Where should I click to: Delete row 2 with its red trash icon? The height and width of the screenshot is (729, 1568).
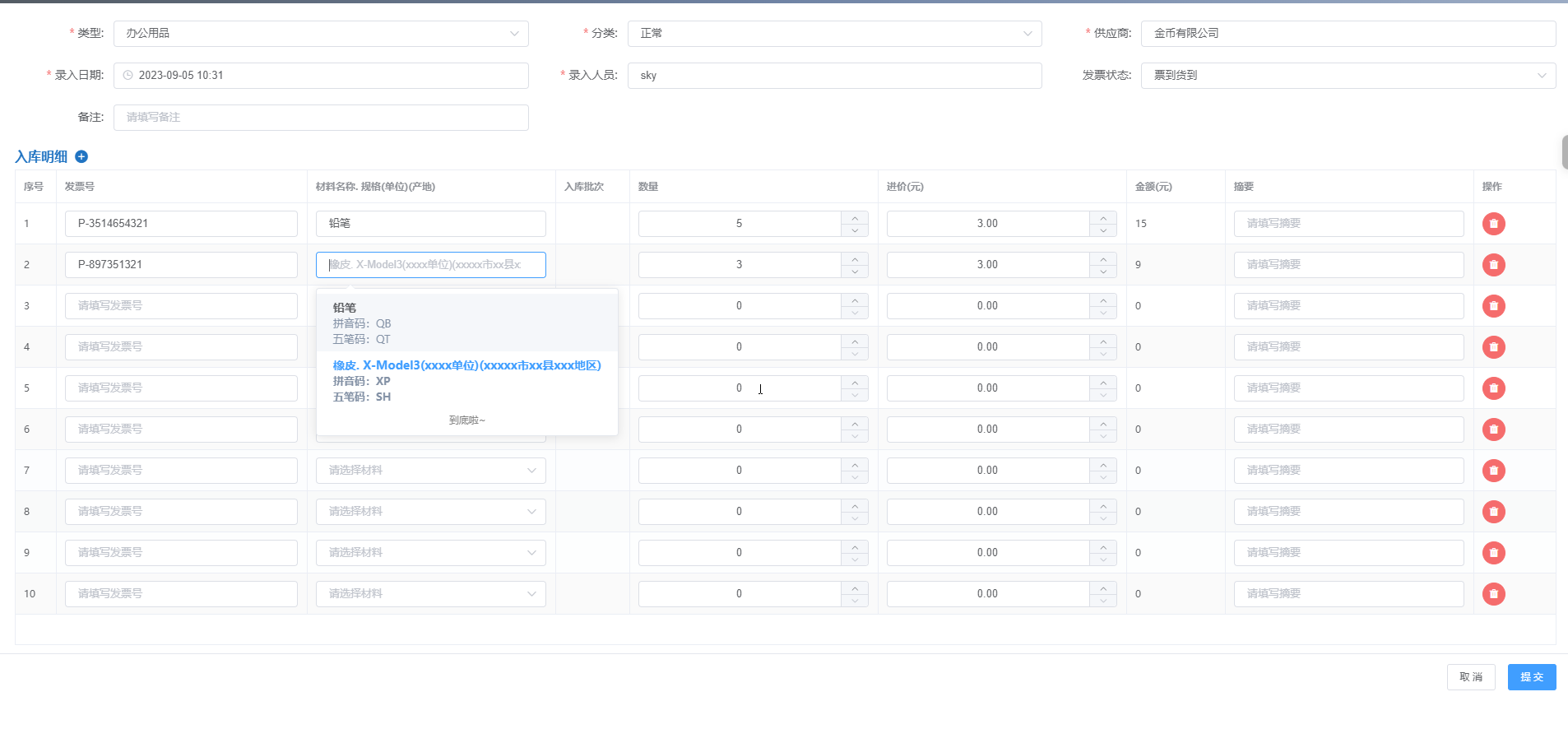point(1494,265)
